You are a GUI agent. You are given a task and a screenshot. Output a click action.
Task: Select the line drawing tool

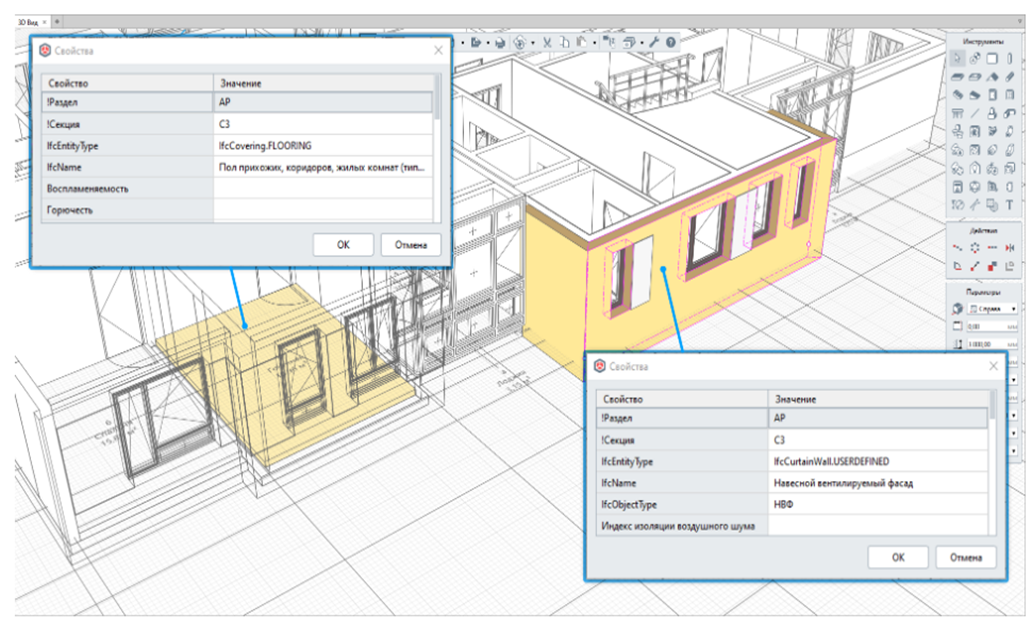click(x=974, y=113)
